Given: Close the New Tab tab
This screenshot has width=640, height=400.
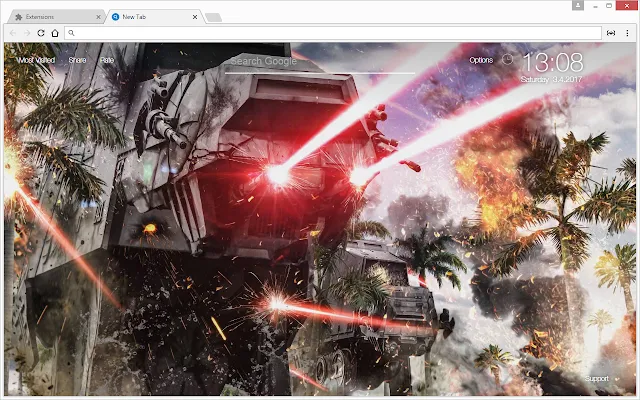Looking at the screenshot, I should [x=195, y=17].
